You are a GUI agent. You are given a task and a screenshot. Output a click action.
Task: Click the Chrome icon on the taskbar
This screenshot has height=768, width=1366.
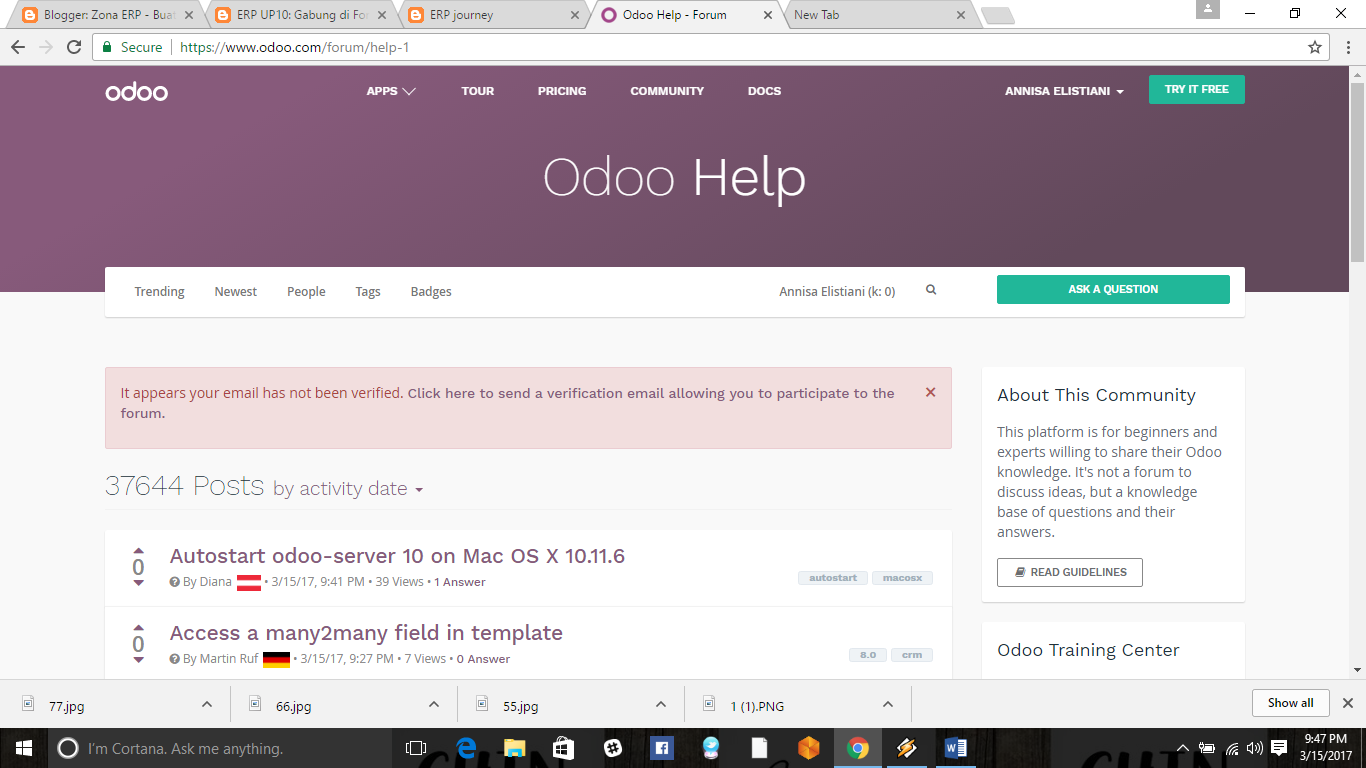pos(857,748)
